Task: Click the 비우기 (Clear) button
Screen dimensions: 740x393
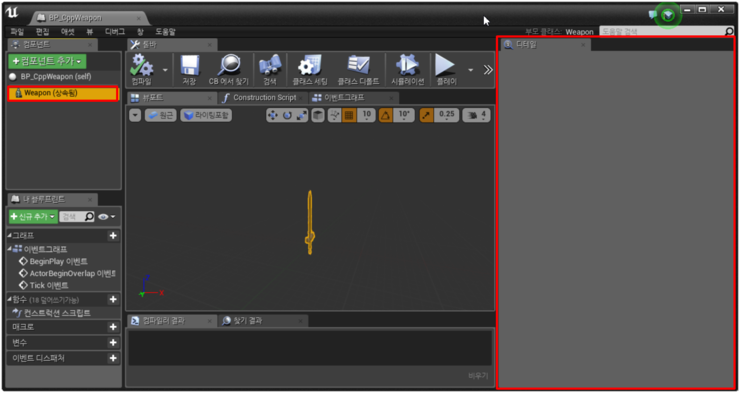Action: pos(478,376)
